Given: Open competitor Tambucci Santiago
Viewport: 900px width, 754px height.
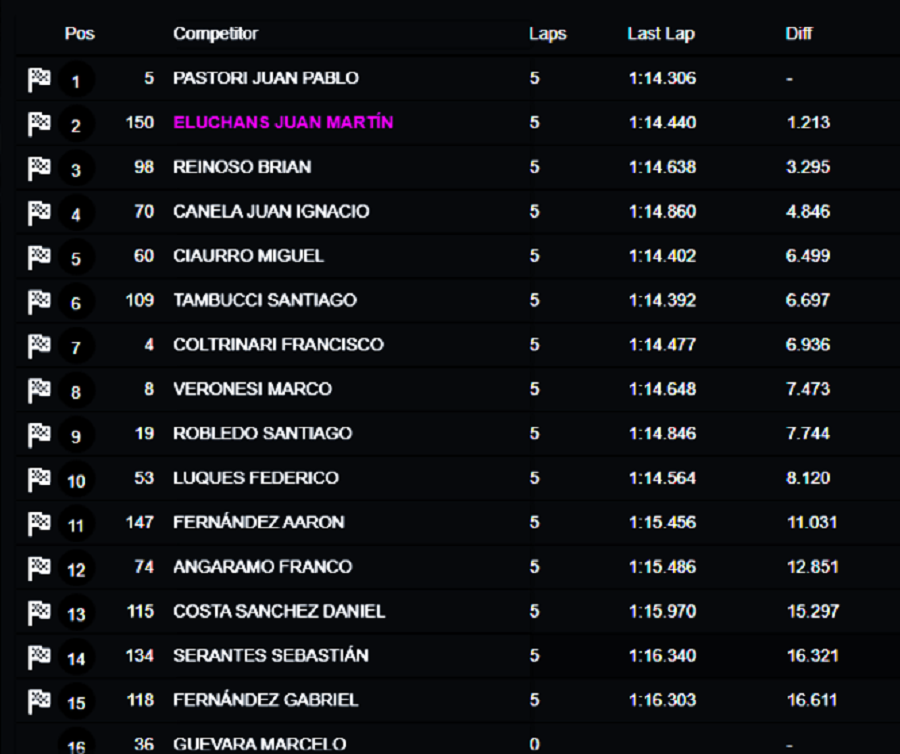Looking at the screenshot, I should (265, 300).
